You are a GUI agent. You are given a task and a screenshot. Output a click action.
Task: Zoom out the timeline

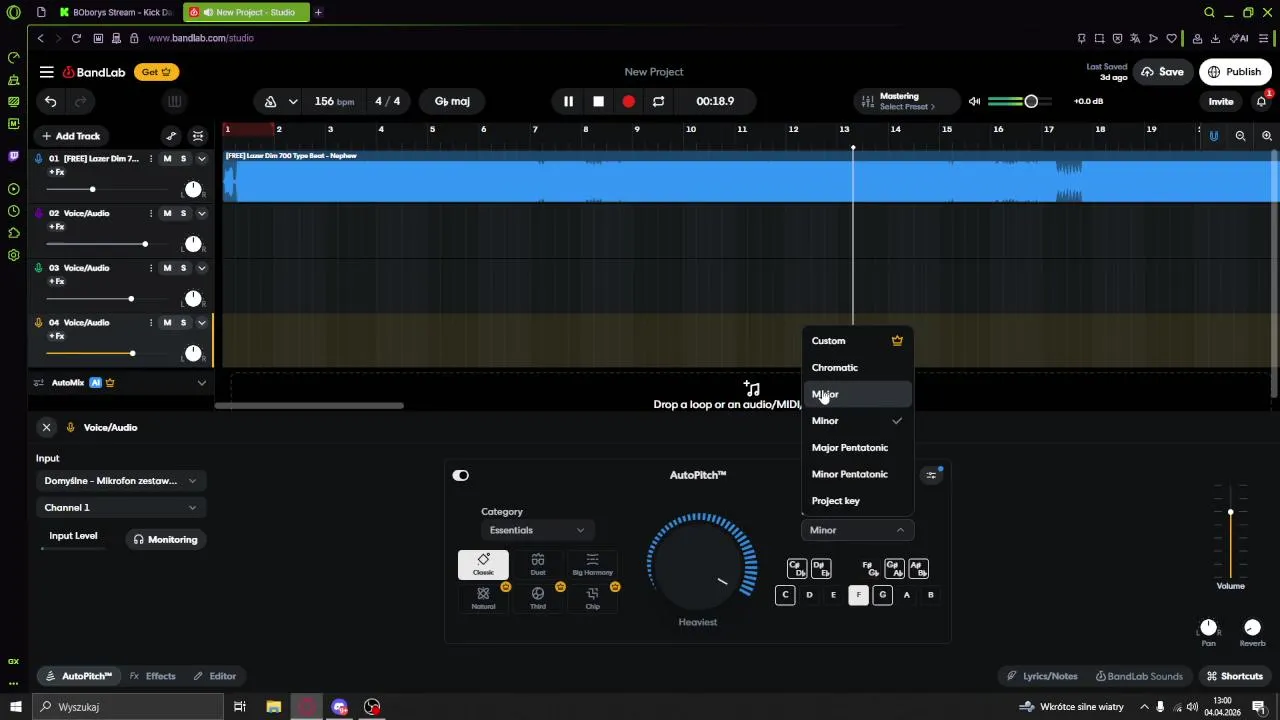pyautogui.click(x=1240, y=136)
